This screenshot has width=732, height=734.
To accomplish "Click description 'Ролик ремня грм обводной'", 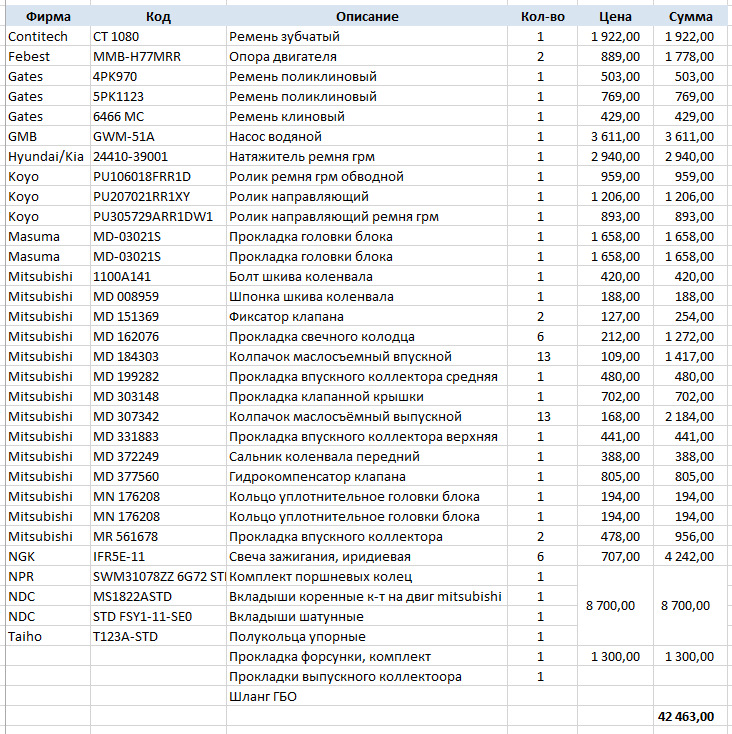I will [367, 176].
